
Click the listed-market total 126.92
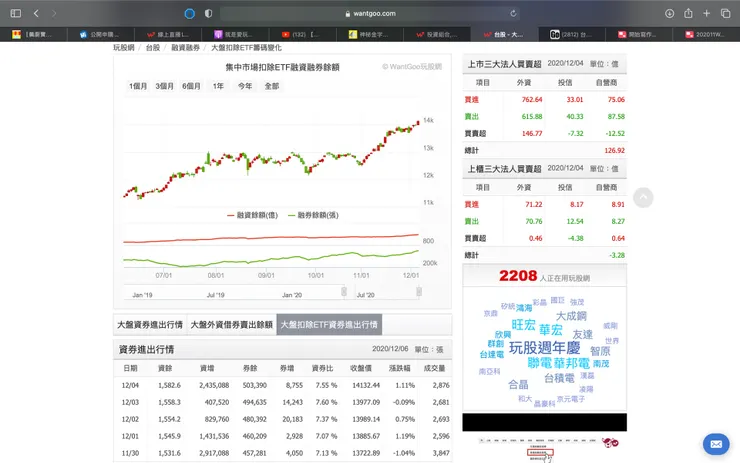coord(614,151)
